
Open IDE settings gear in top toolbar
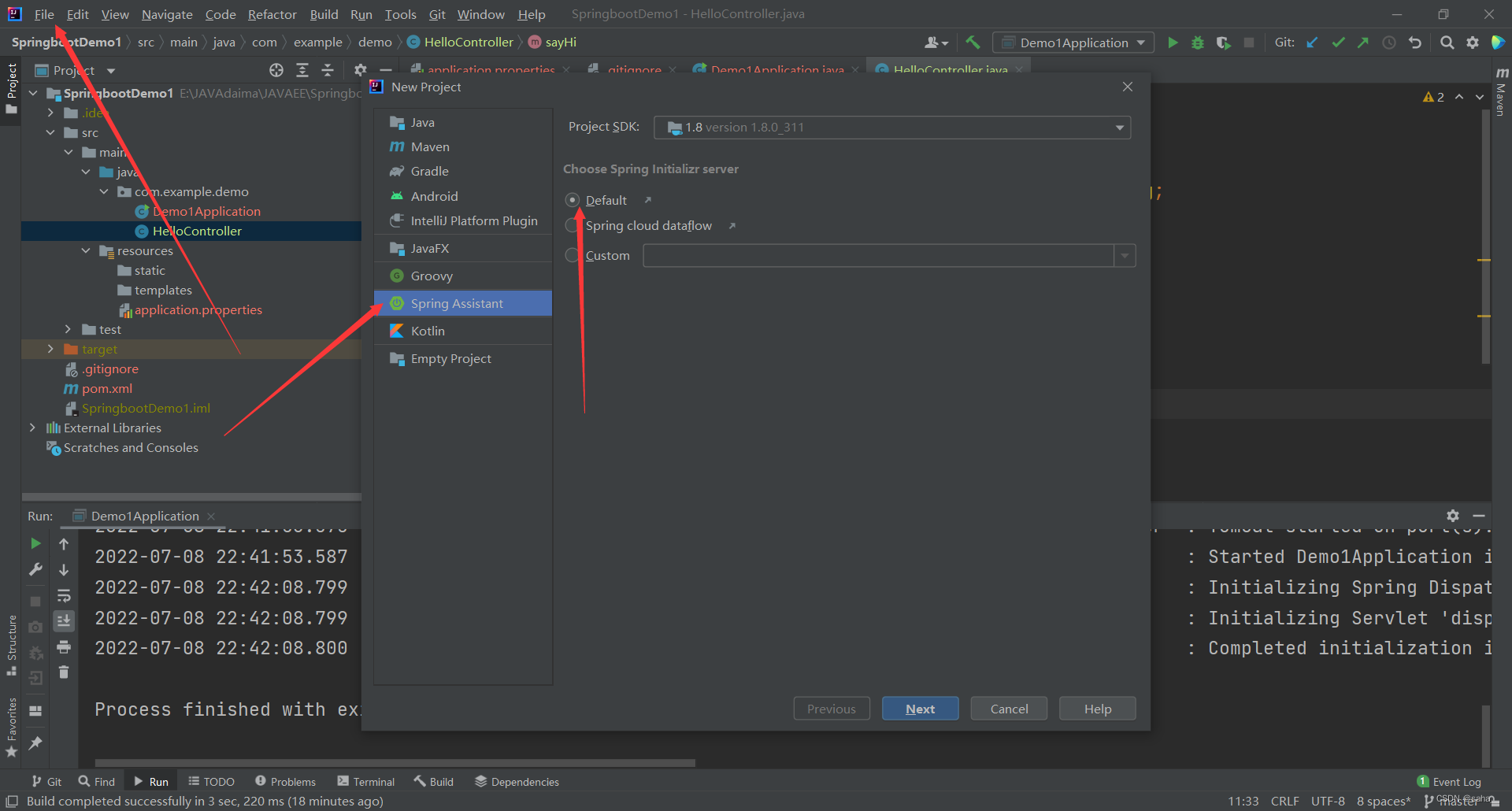(1473, 43)
